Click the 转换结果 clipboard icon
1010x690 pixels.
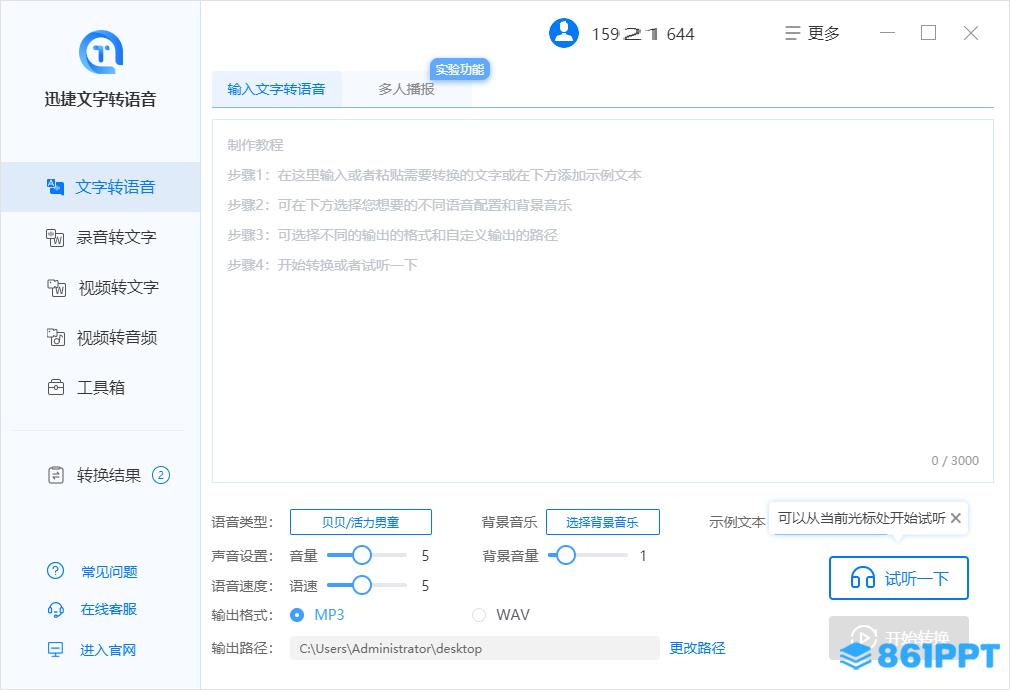tap(56, 475)
